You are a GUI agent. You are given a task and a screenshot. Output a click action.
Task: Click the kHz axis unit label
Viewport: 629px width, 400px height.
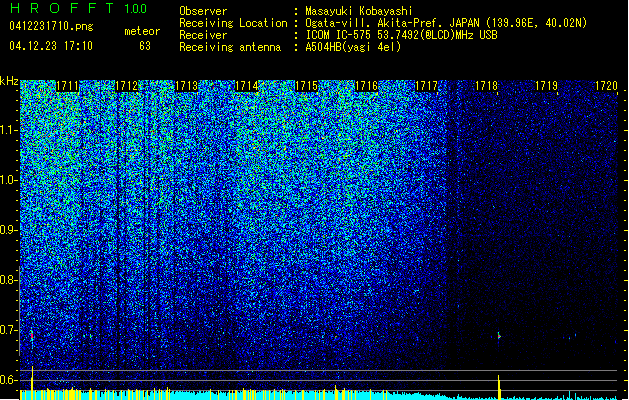[x=9, y=81]
